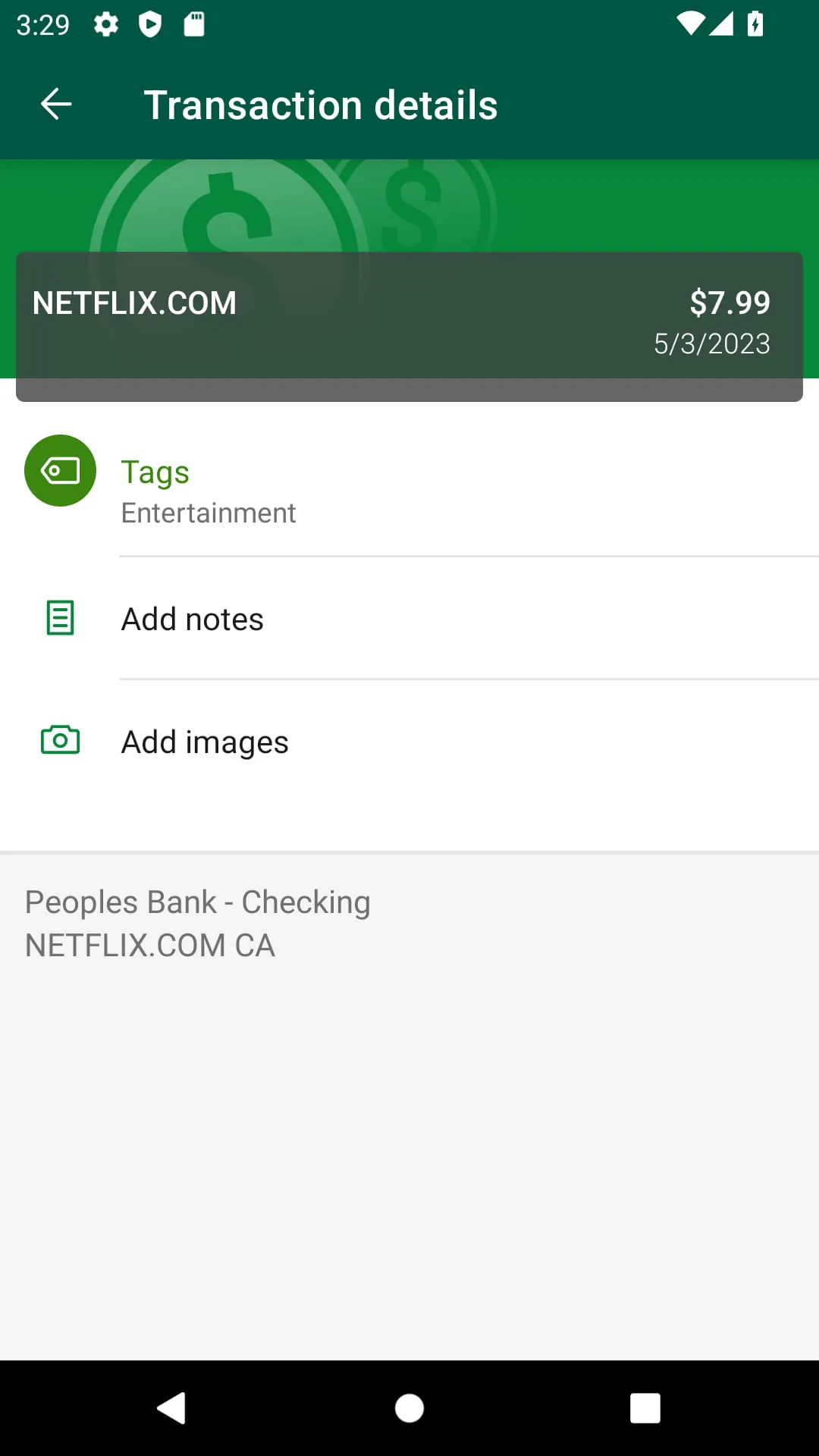Tap the SD card status icon
This screenshot has height=1456, width=819.
194,25
